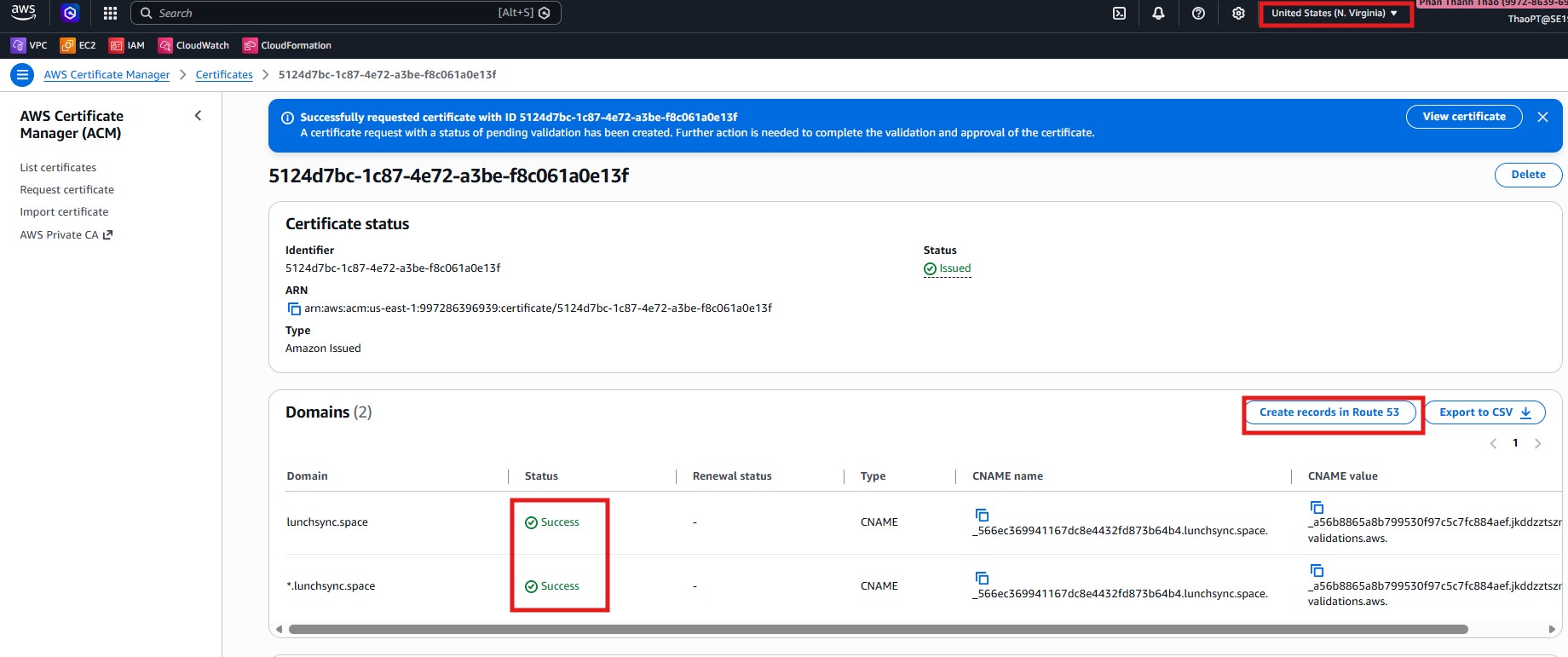Copy CNAME value for *.lunchsync.space
The image size is (1568, 657).
click(1317, 570)
